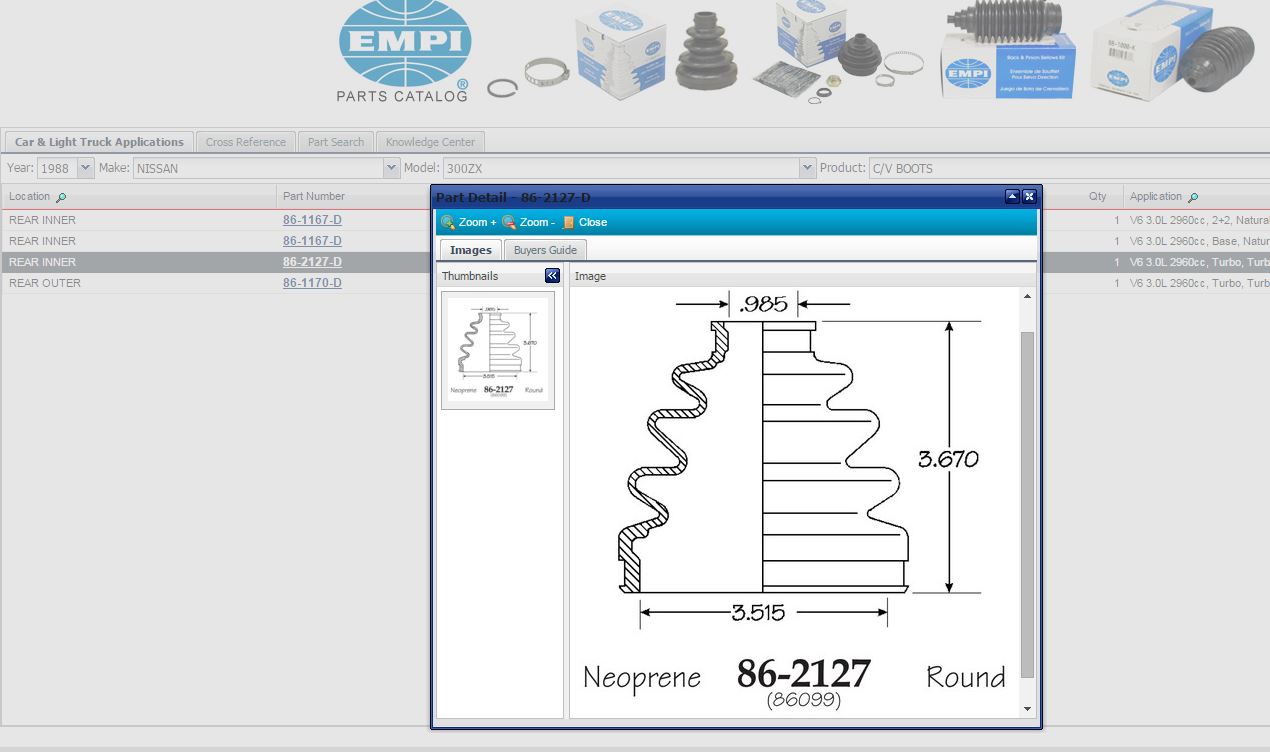This screenshot has height=752, width=1270.
Task: Click the Location column filter magnifier
Action: 61,197
